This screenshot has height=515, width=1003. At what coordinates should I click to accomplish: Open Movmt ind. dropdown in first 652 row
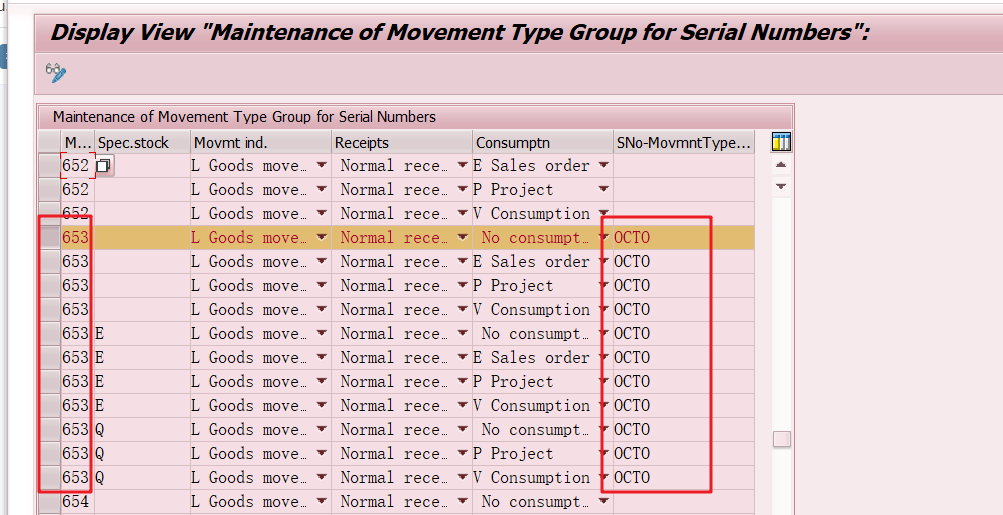tap(322, 166)
